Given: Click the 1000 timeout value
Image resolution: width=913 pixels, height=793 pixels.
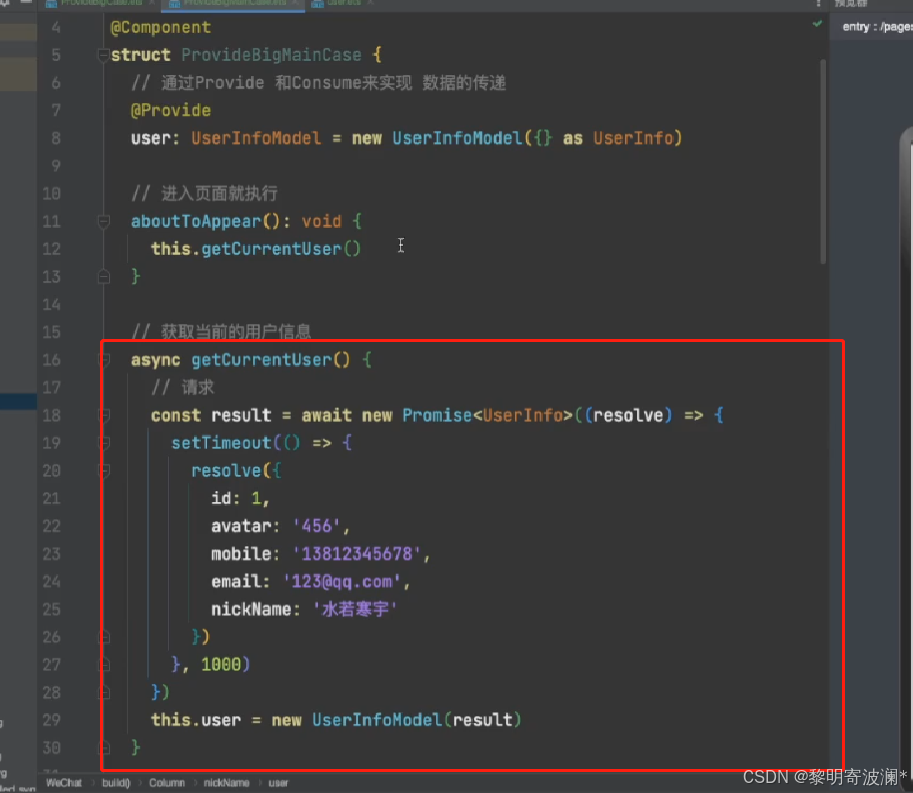Looking at the screenshot, I should pyautogui.click(x=221, y=664).
